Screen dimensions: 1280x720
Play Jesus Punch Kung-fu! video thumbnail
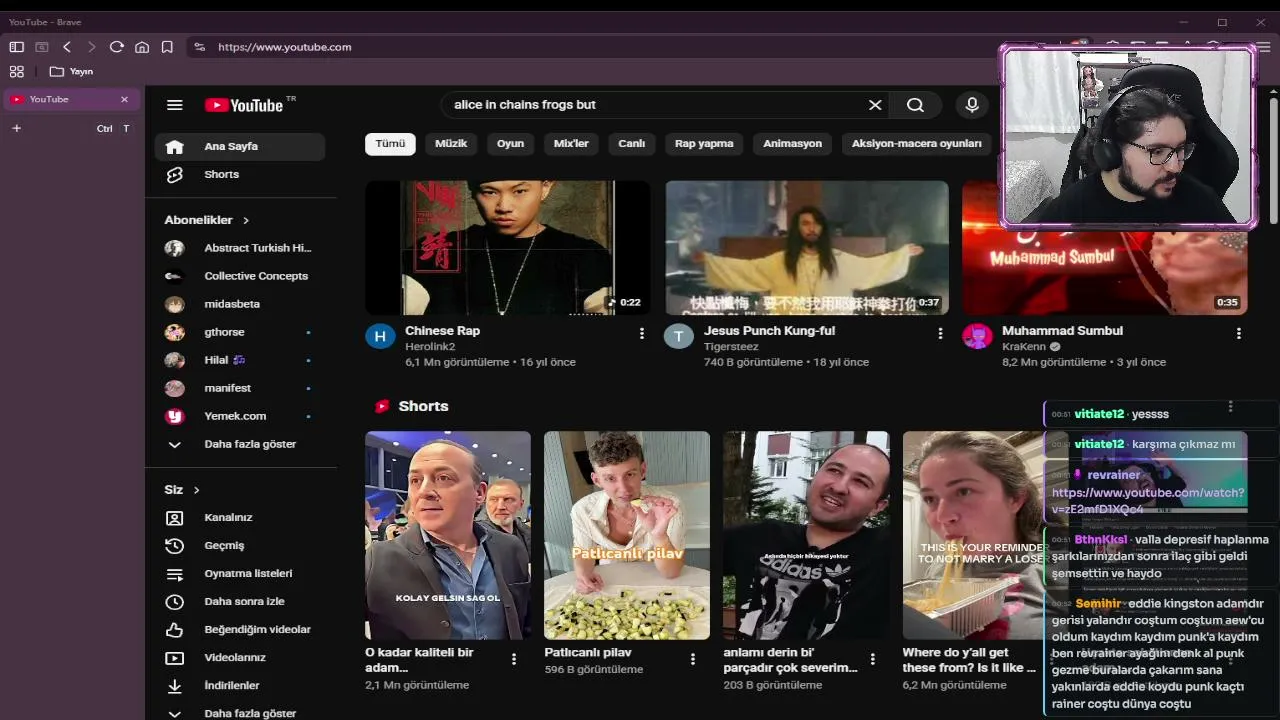[x=807, y=248]
